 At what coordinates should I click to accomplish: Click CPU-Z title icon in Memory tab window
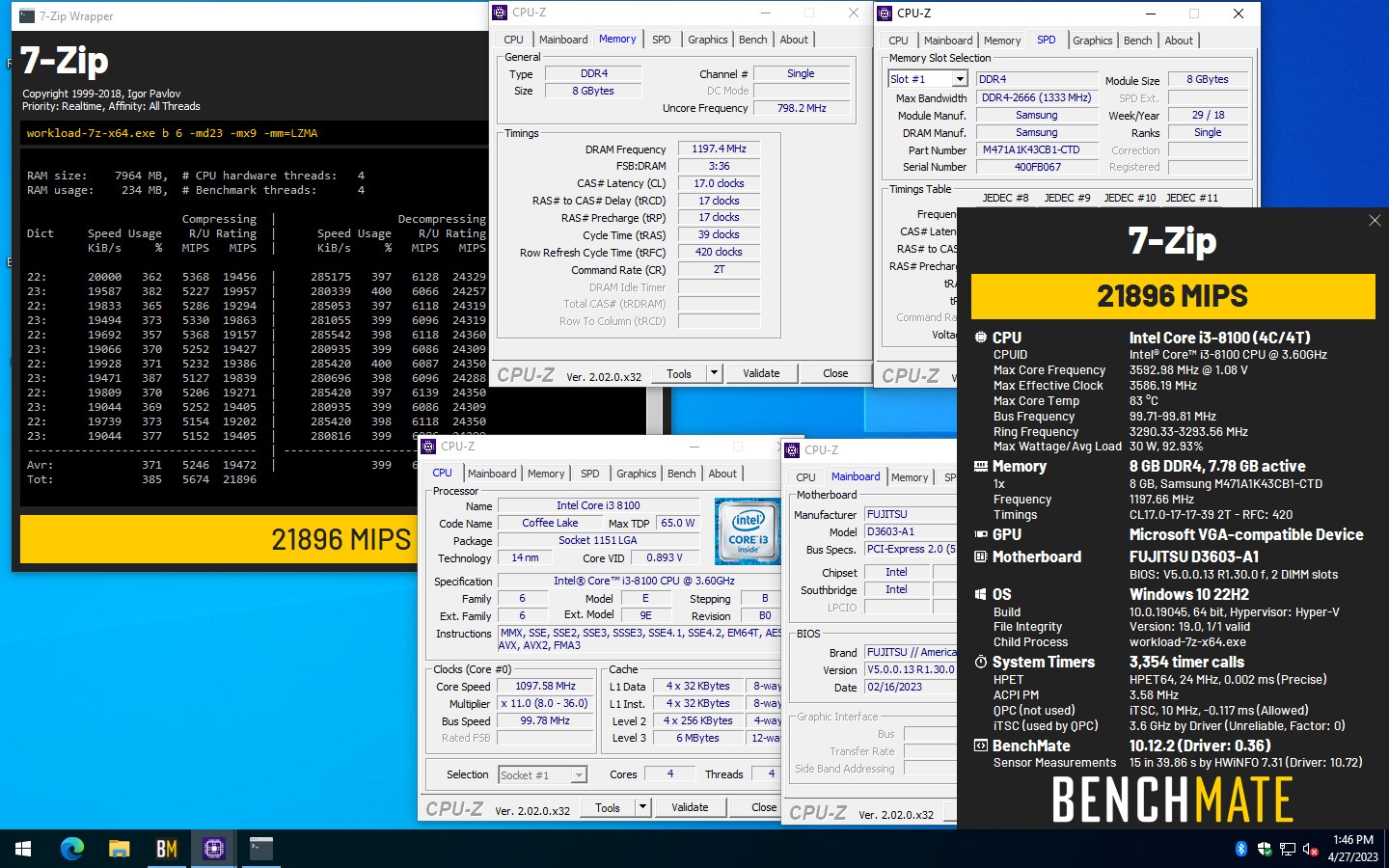point(500,13)
